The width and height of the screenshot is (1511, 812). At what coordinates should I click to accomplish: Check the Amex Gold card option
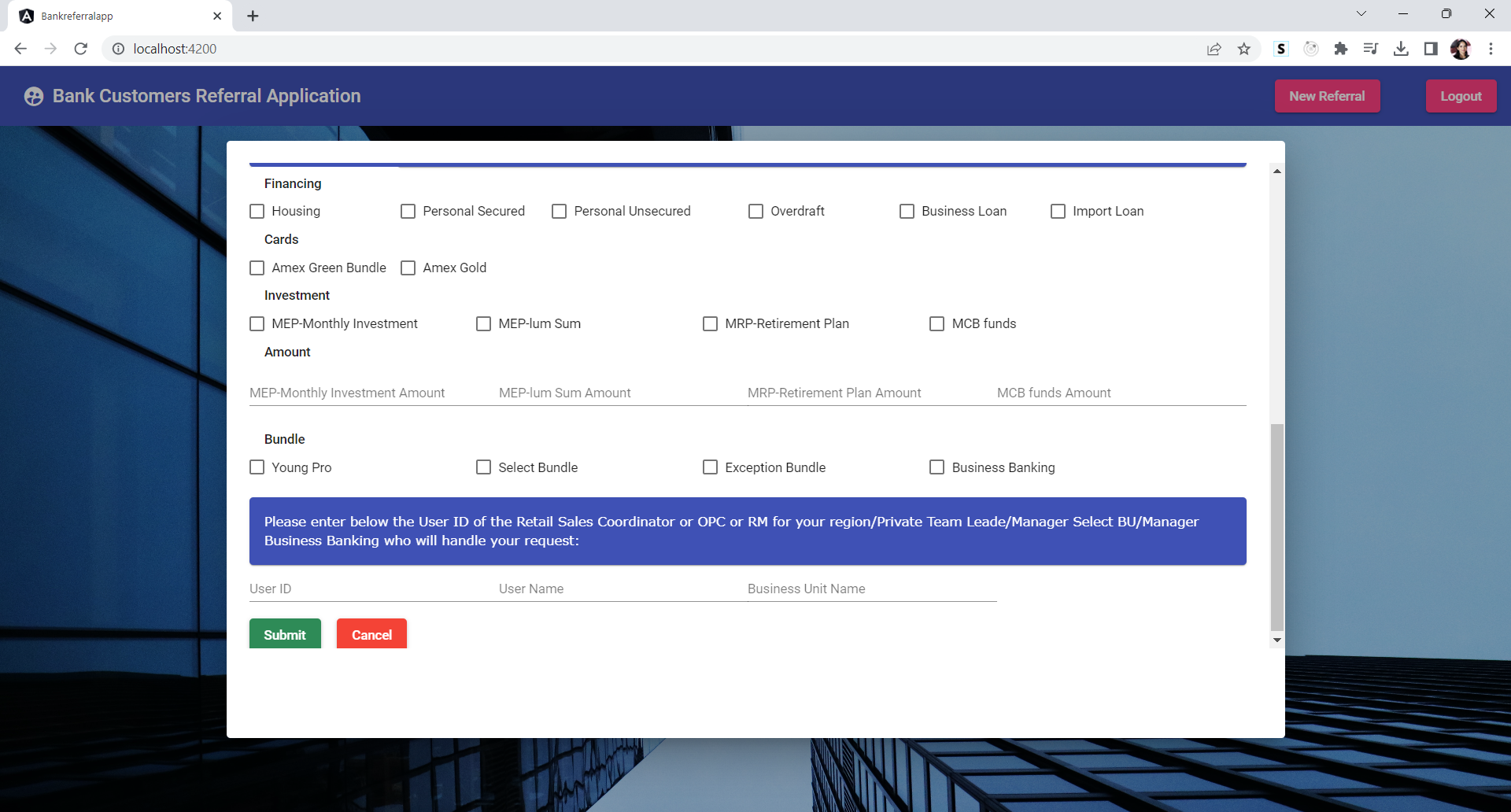[408, 268]
